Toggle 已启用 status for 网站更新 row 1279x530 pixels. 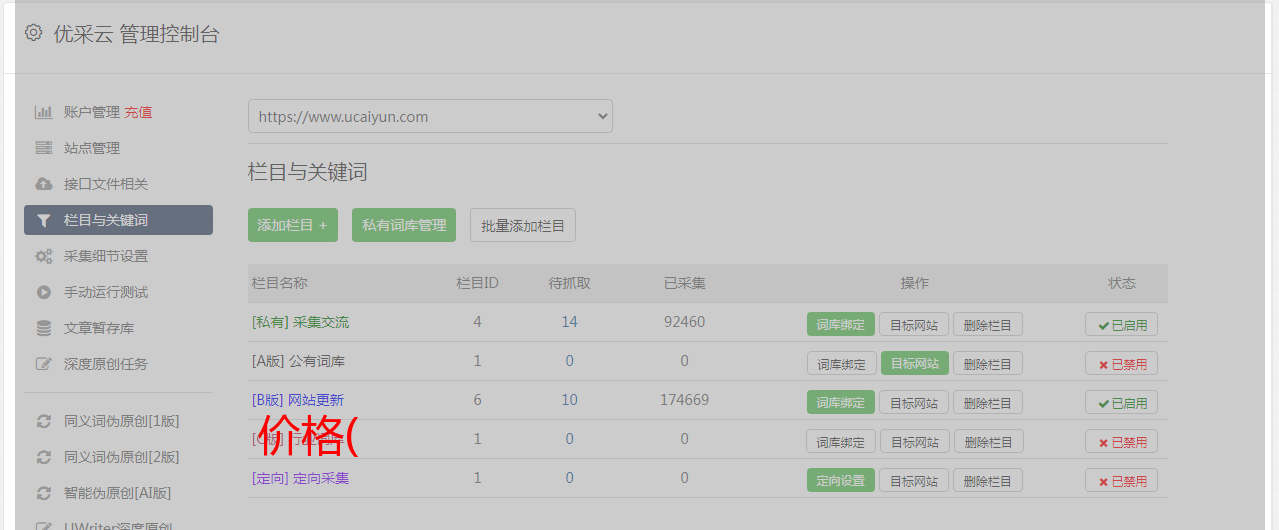(x=1121, y=402)
